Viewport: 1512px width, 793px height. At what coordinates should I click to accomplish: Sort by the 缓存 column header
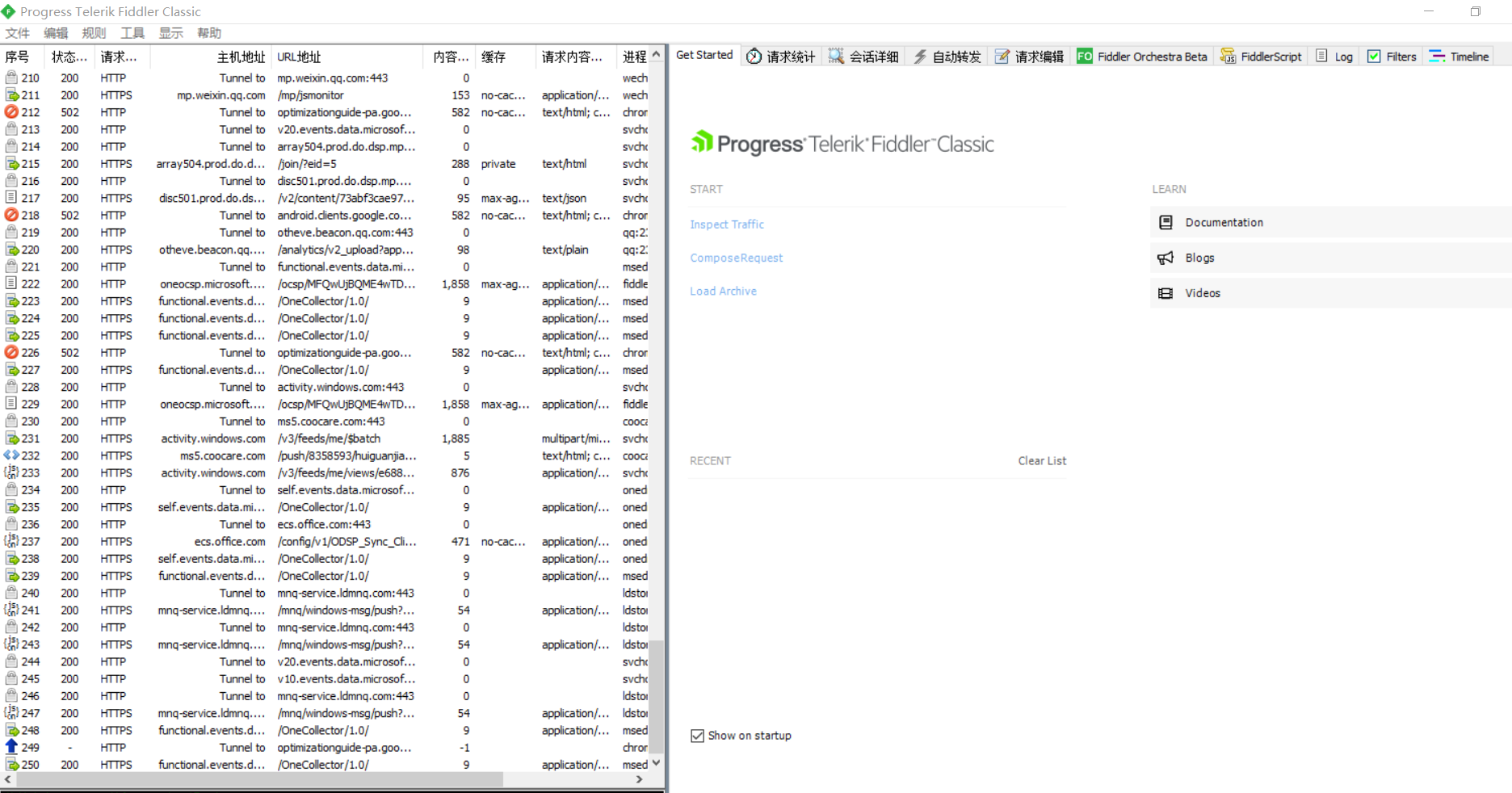click(x=505, y=57)
